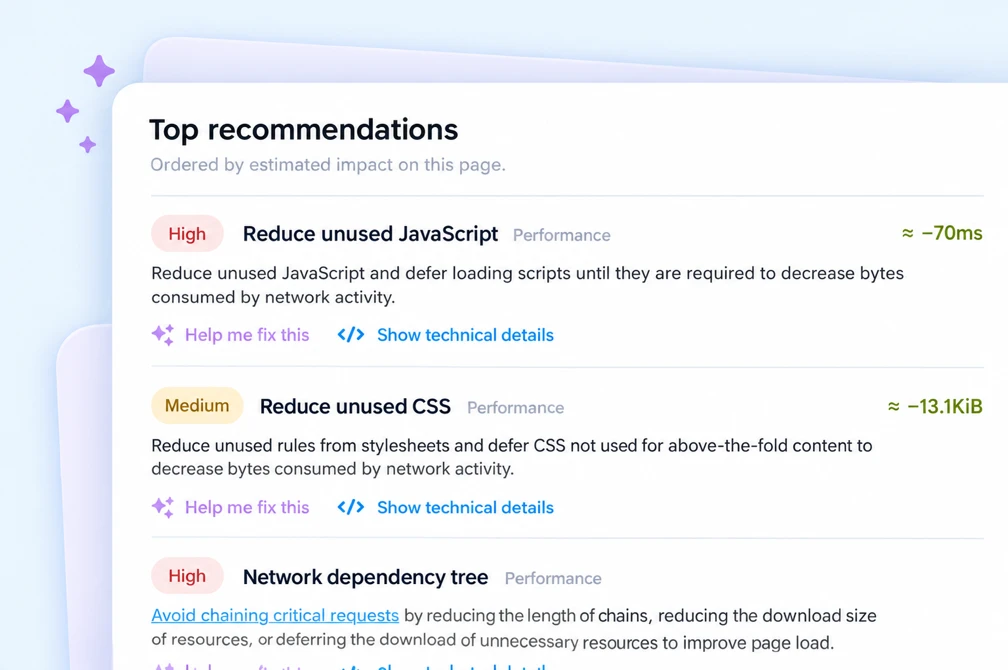Click the unused JavaScript description paragraph
This screenshot has height=670, width=1008.
point(527,285)
